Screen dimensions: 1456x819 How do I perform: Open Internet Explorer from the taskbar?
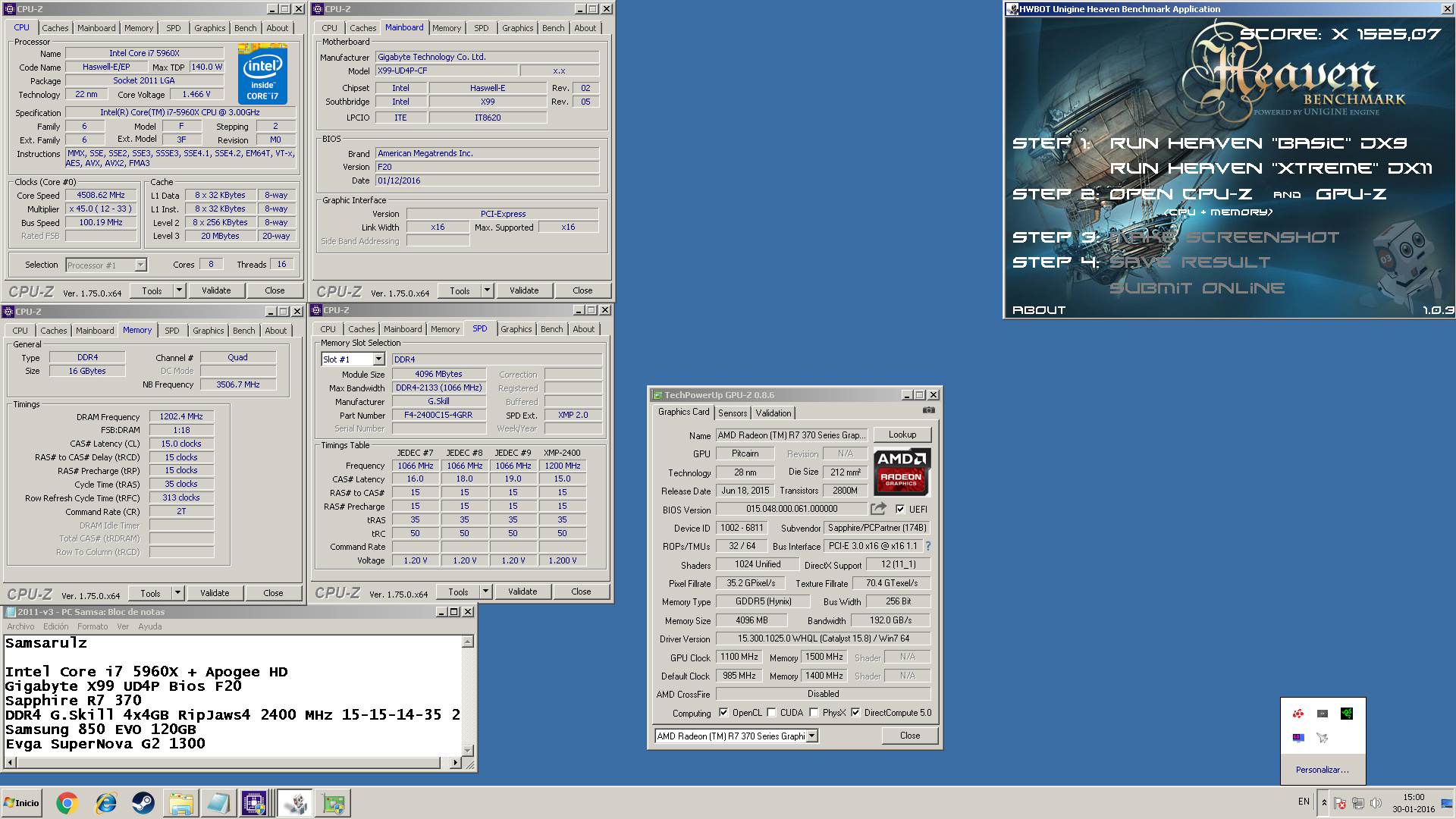click(x=105, y=803)
